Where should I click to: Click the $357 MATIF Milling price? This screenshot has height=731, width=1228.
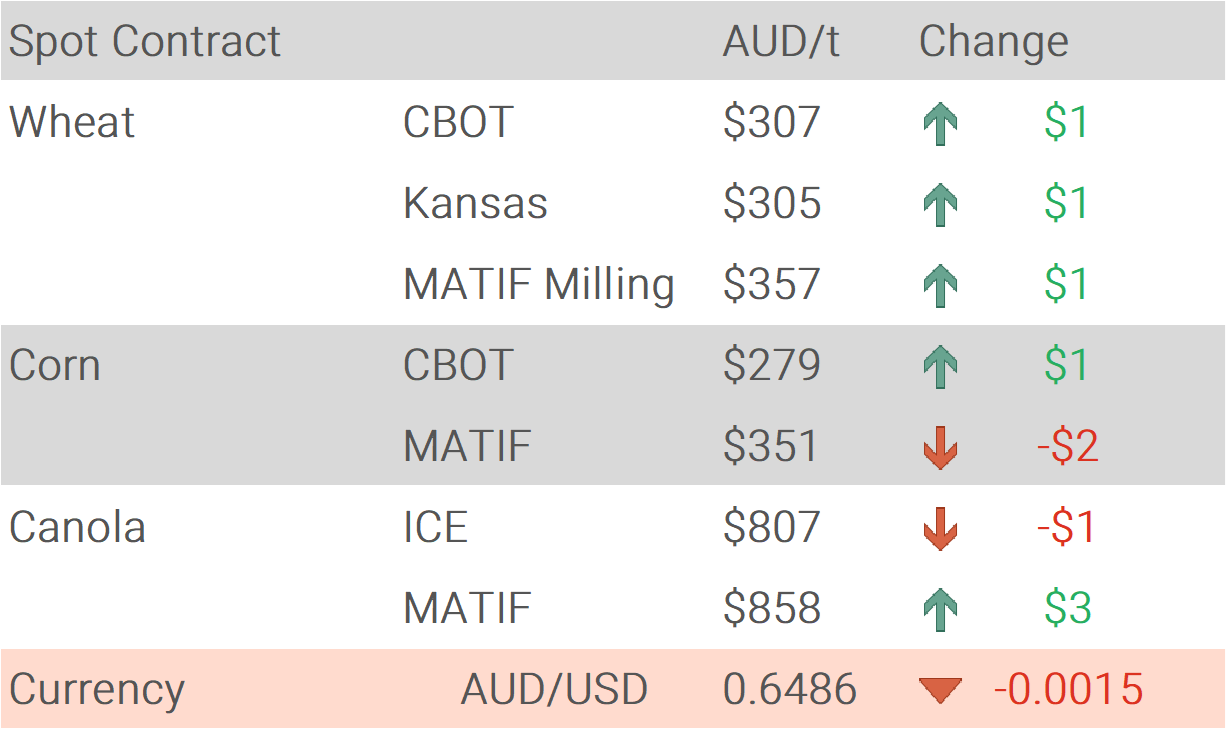771,285
